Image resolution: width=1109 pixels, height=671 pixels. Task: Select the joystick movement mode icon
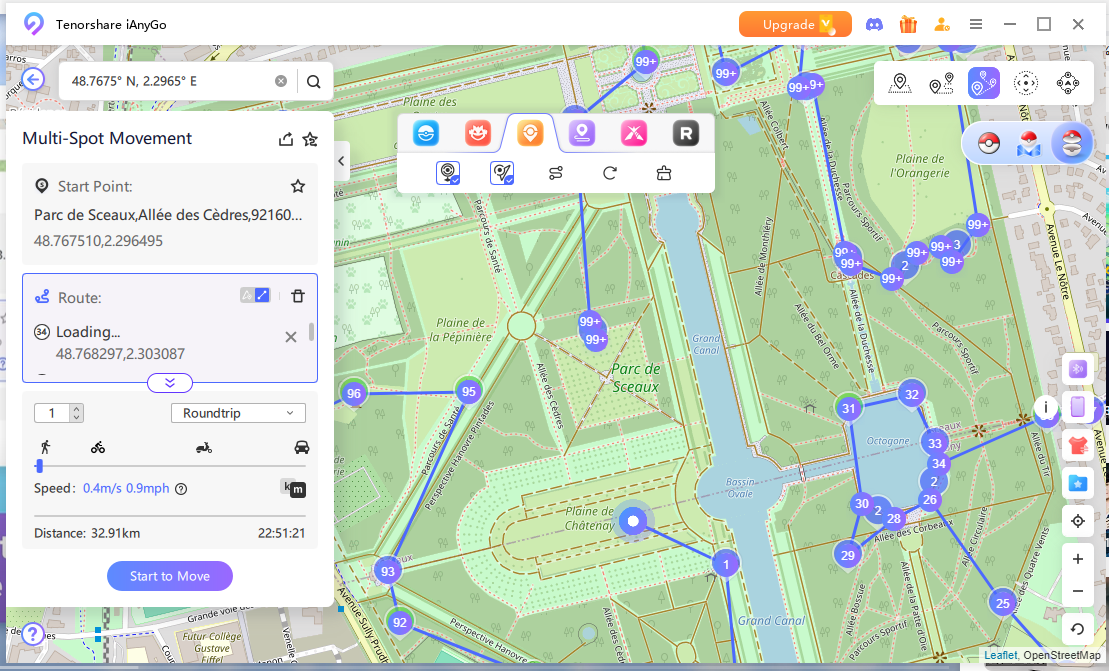click(1026, 83)
